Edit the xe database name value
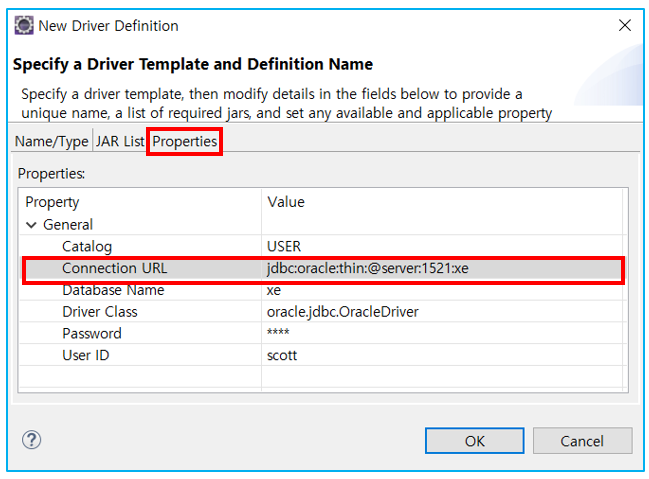This screenshot has height=479, width=649. 274,290
